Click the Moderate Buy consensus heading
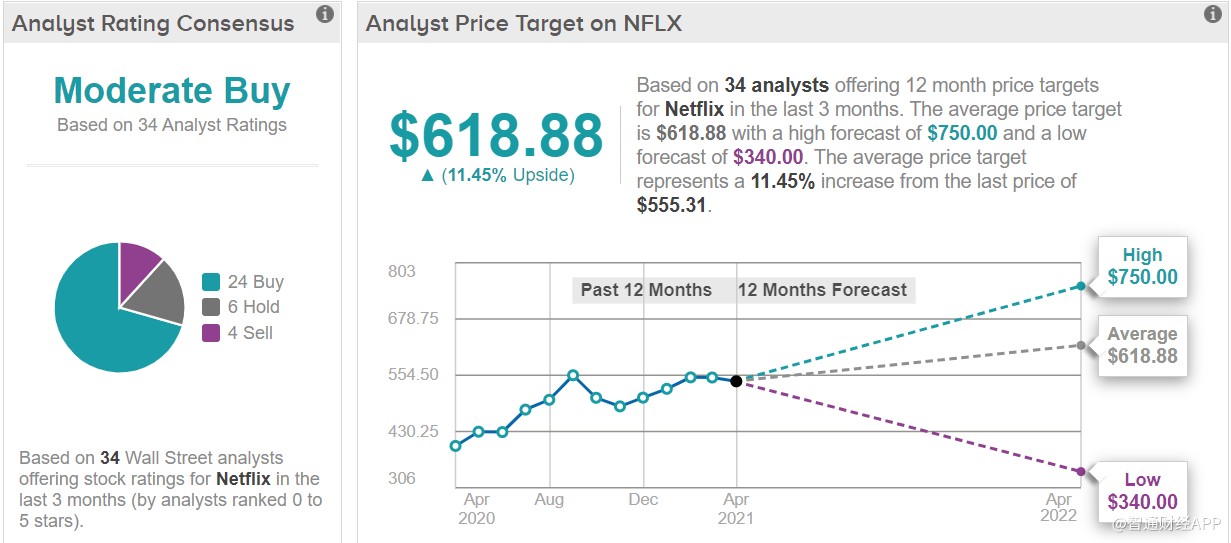Image resolution: width=1231 pixels, height=543 pixels. (172, 91)
